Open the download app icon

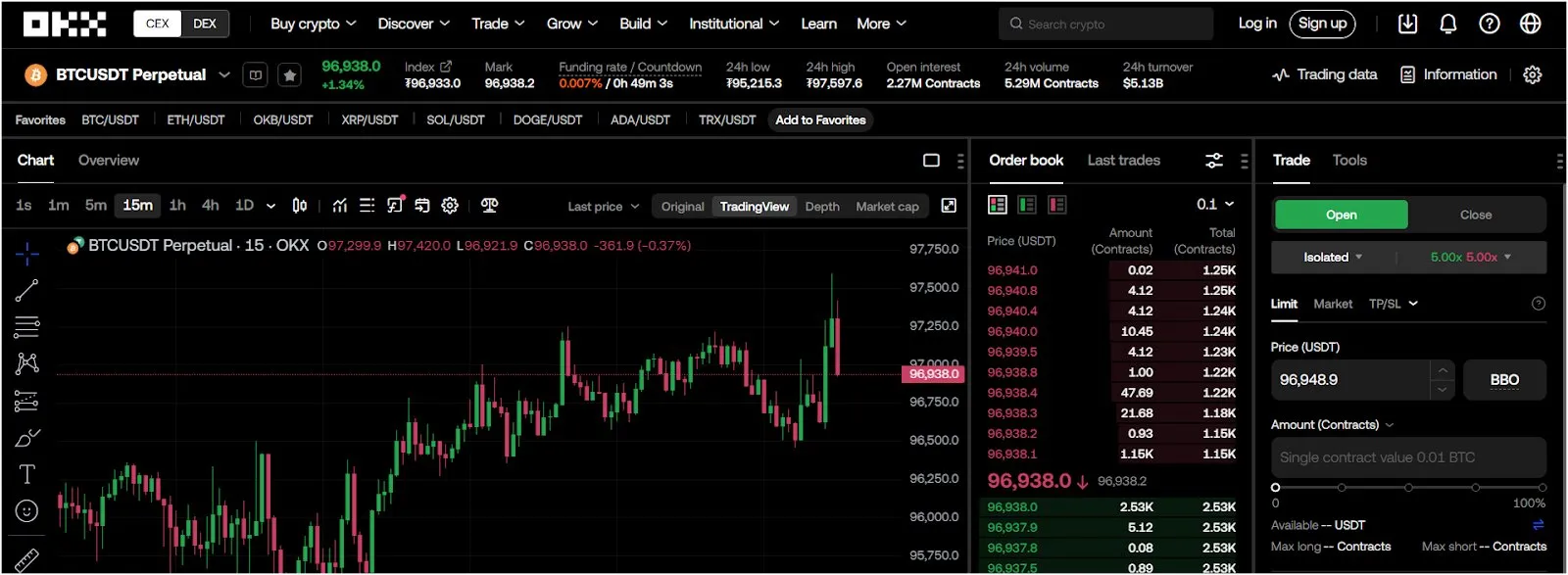[x=1407, y=24]
